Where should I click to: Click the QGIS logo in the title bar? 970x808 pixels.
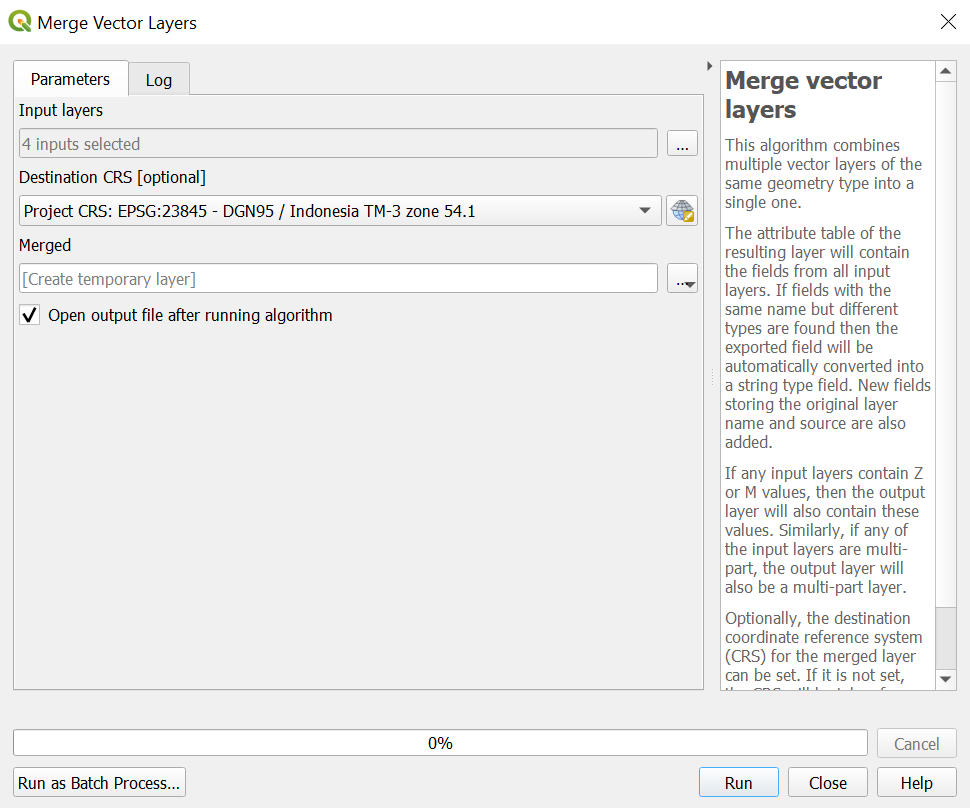(19, 22)
